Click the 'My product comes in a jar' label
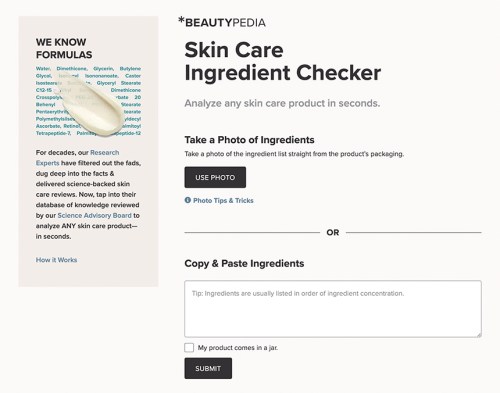The height and width of the screenshot is (393, 500). pos(238,348)
